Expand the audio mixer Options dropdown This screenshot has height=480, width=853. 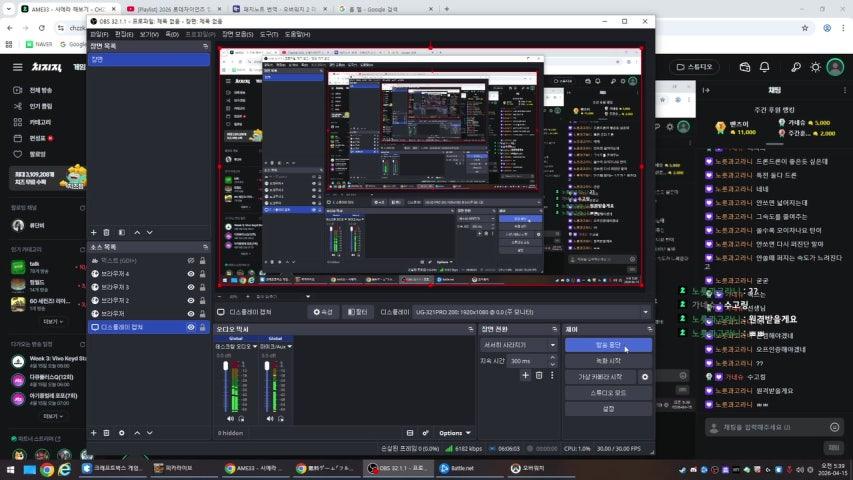tap(455, 433)
